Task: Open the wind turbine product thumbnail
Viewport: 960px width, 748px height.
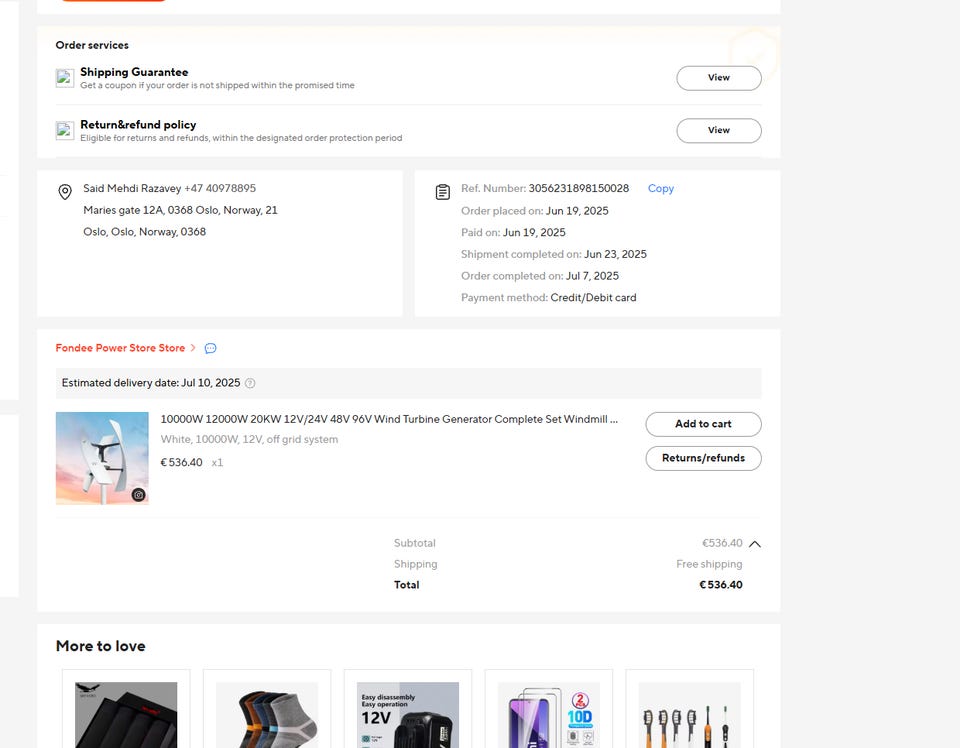Action: [x=102, y=458]
